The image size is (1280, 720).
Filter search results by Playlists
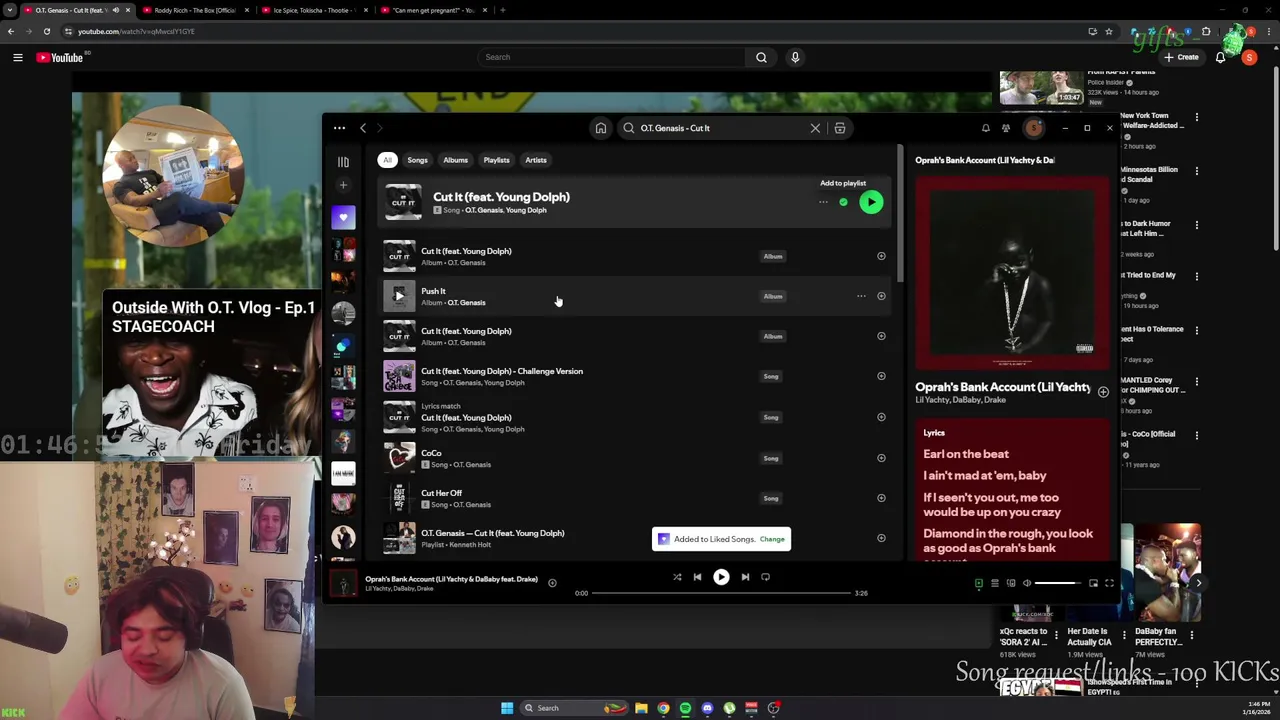[496, 160]
